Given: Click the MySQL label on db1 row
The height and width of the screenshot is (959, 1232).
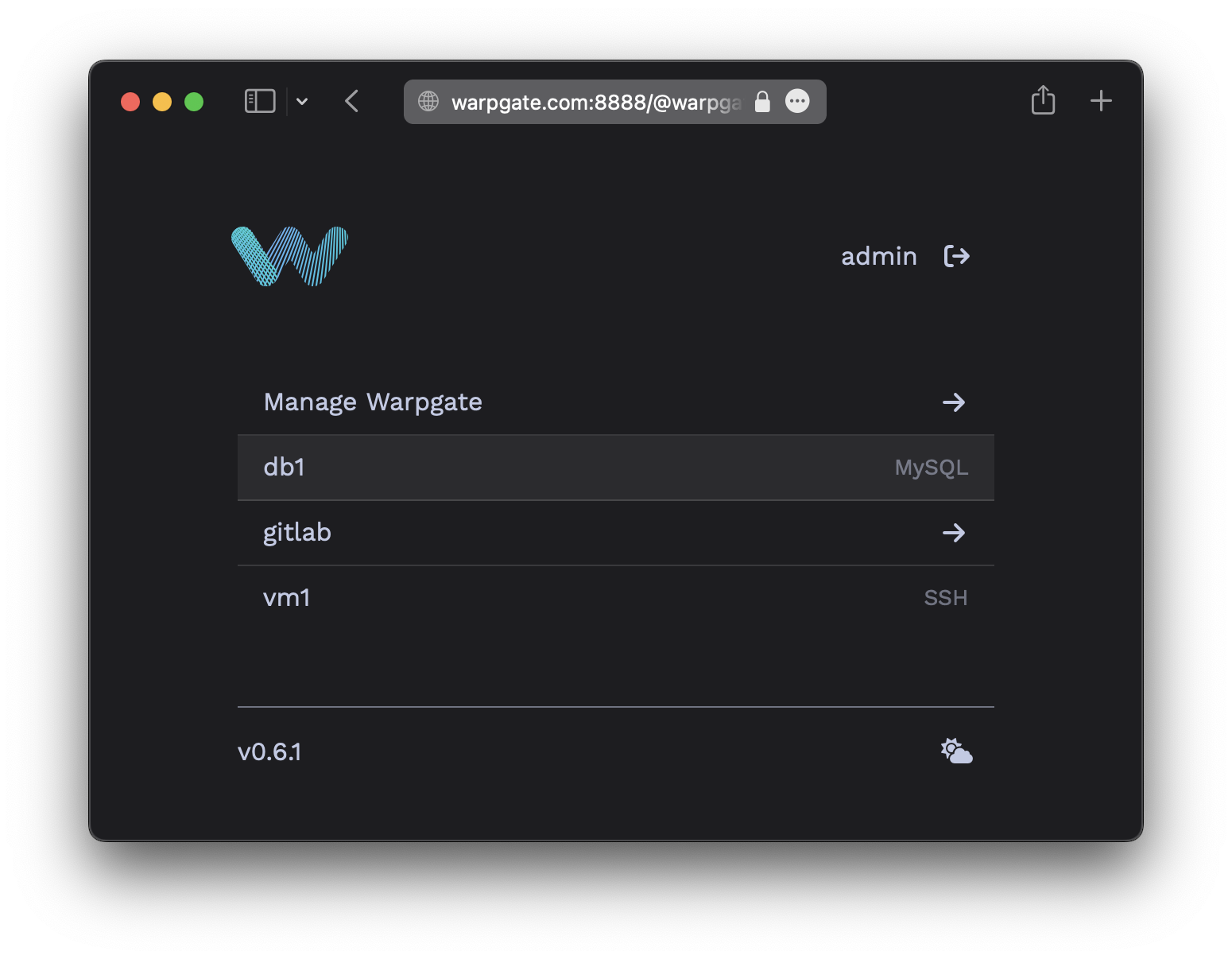Looking at the screenshot, I should tap(932, 468).
